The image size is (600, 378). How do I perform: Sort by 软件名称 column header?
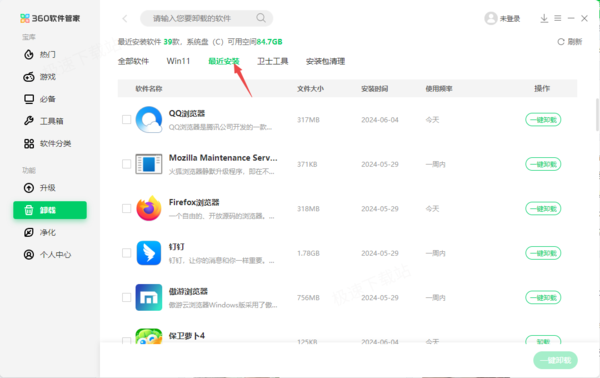pos(149,89)
